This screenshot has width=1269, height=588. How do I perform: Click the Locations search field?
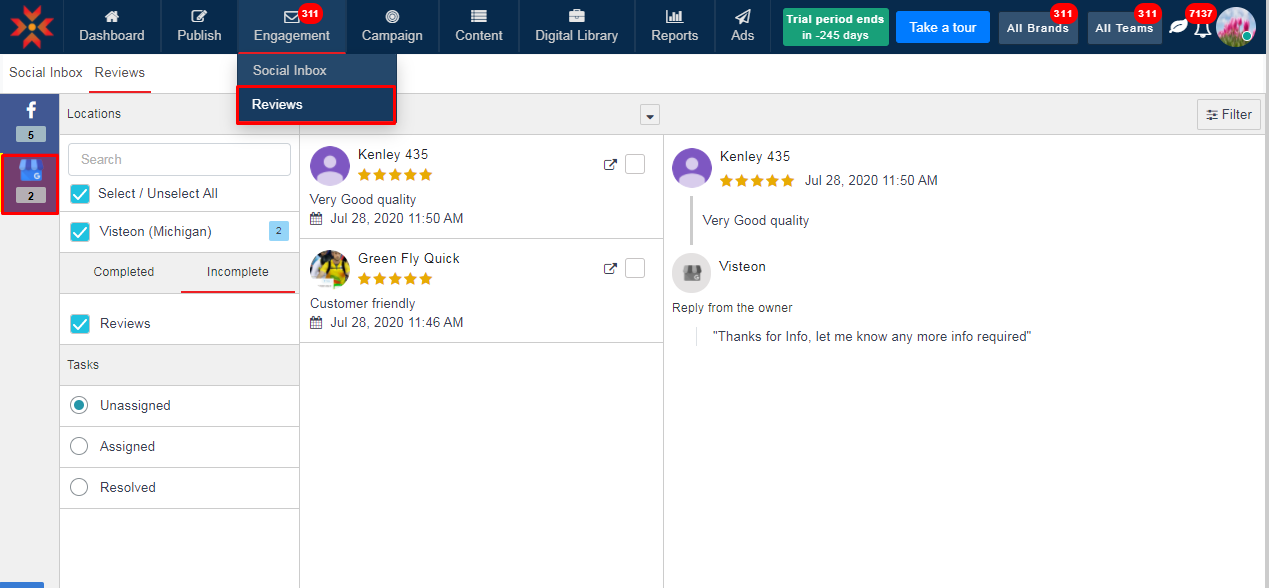(180, 159)
